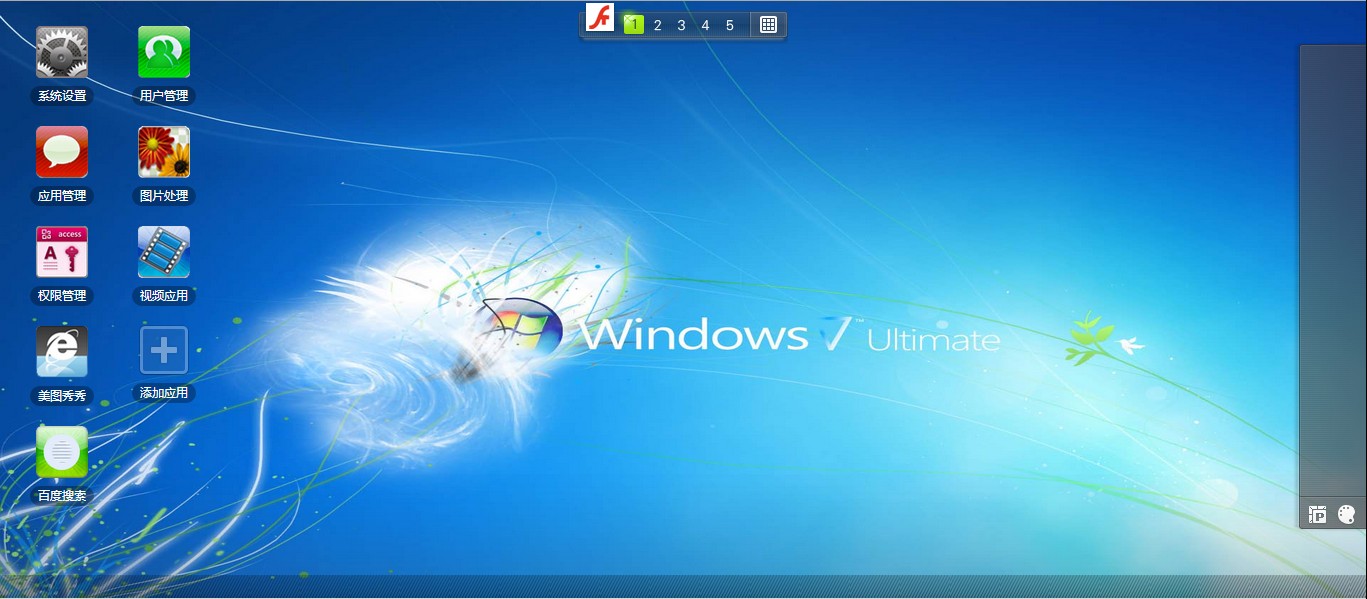Click the theme palette icon in sidebar
Screen dimensions: 1367x599
tap(1346, 515)
